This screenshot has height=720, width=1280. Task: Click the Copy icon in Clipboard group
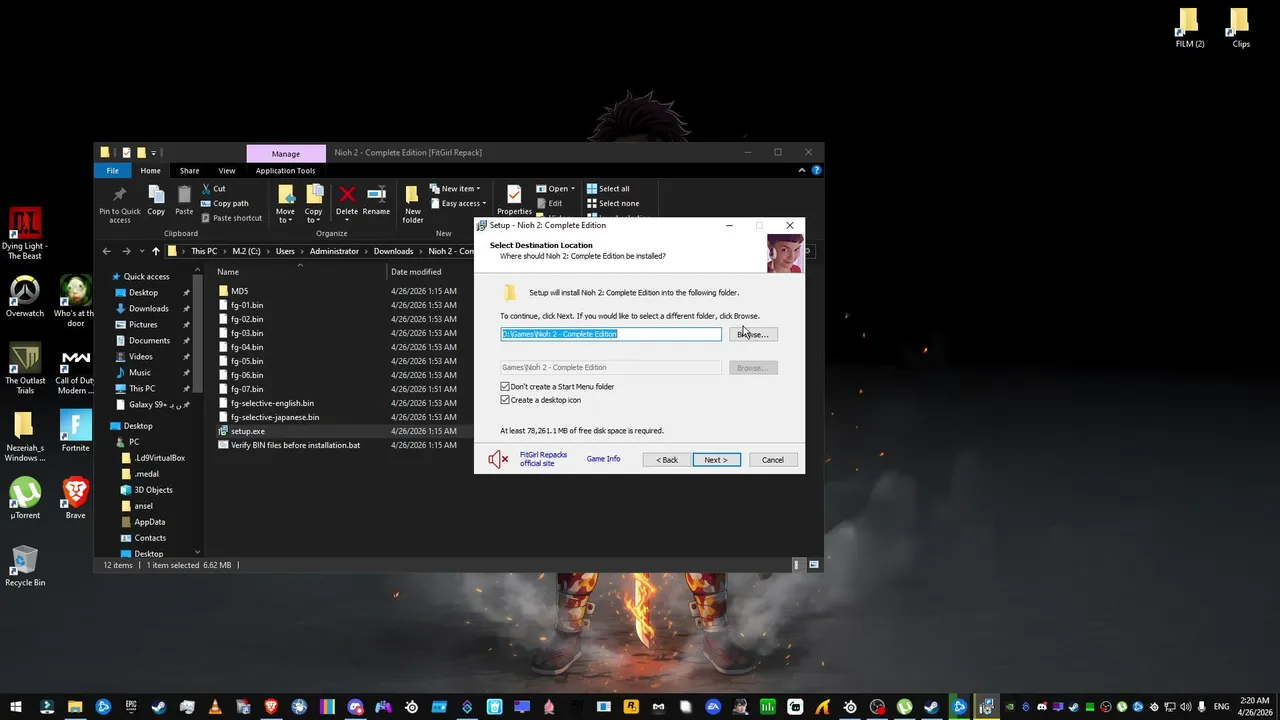(x=156, y=194)
